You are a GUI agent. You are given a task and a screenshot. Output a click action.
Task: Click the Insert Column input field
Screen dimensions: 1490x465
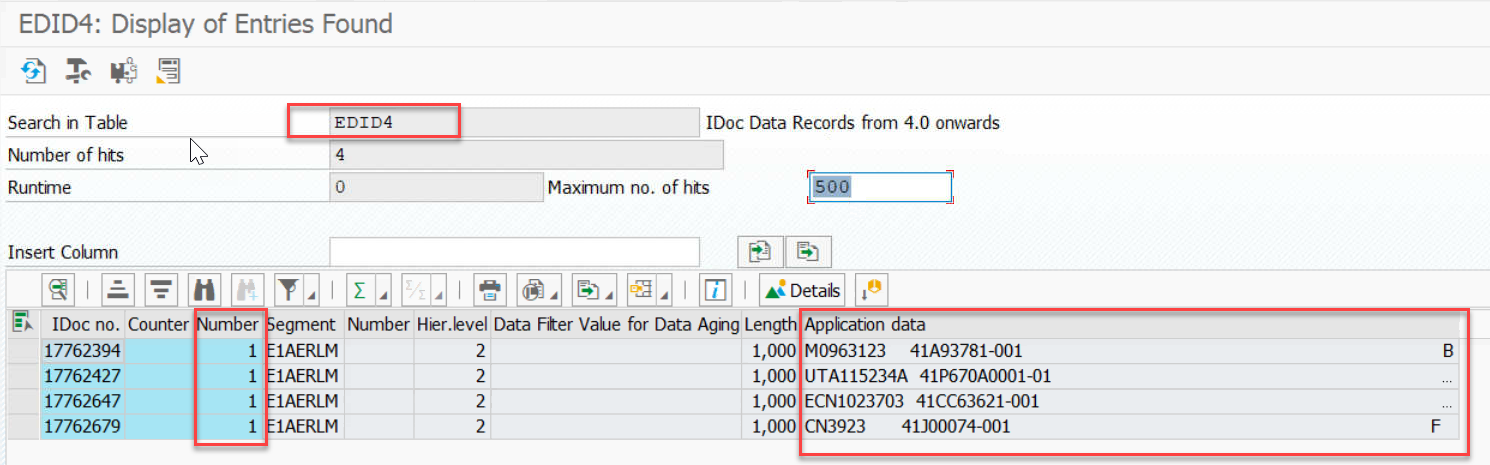514,252
